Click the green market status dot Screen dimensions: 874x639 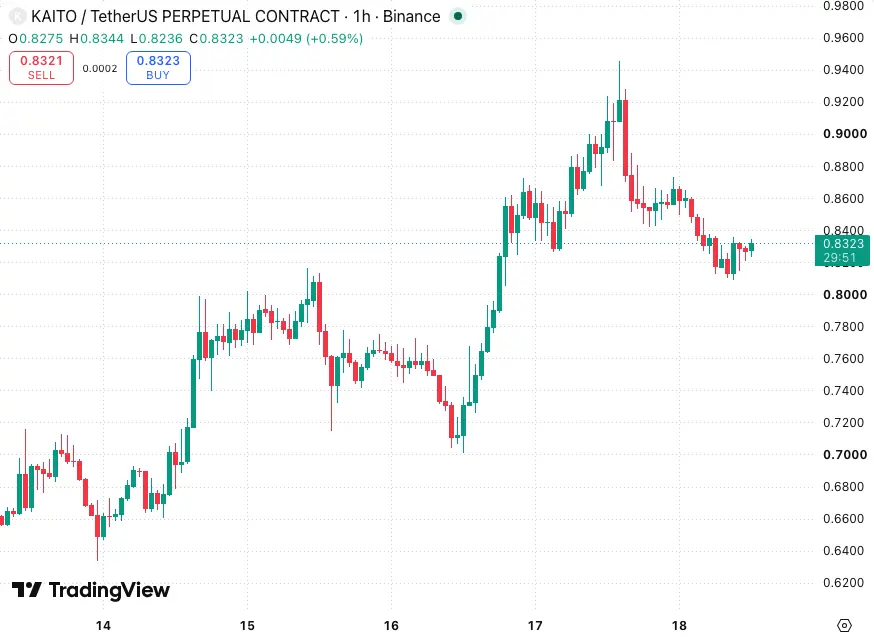click(458, 17)
